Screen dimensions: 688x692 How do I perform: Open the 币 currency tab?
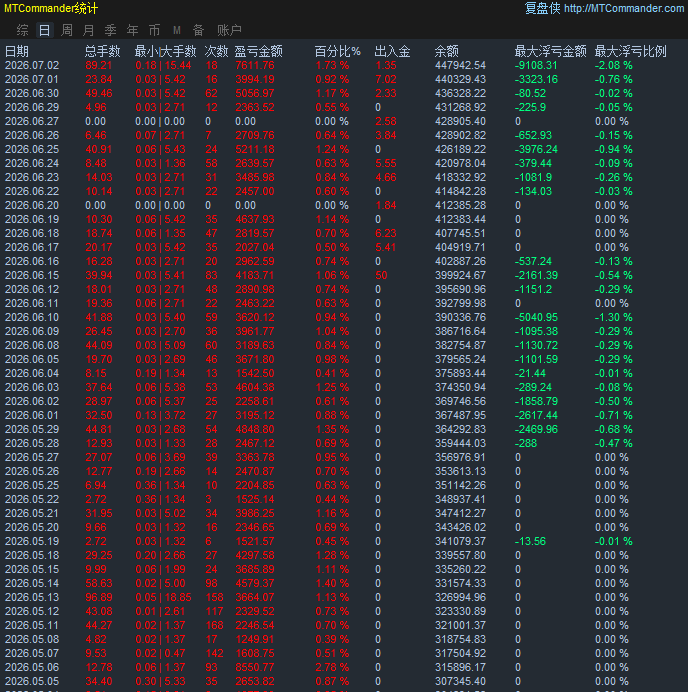[154, 30]
